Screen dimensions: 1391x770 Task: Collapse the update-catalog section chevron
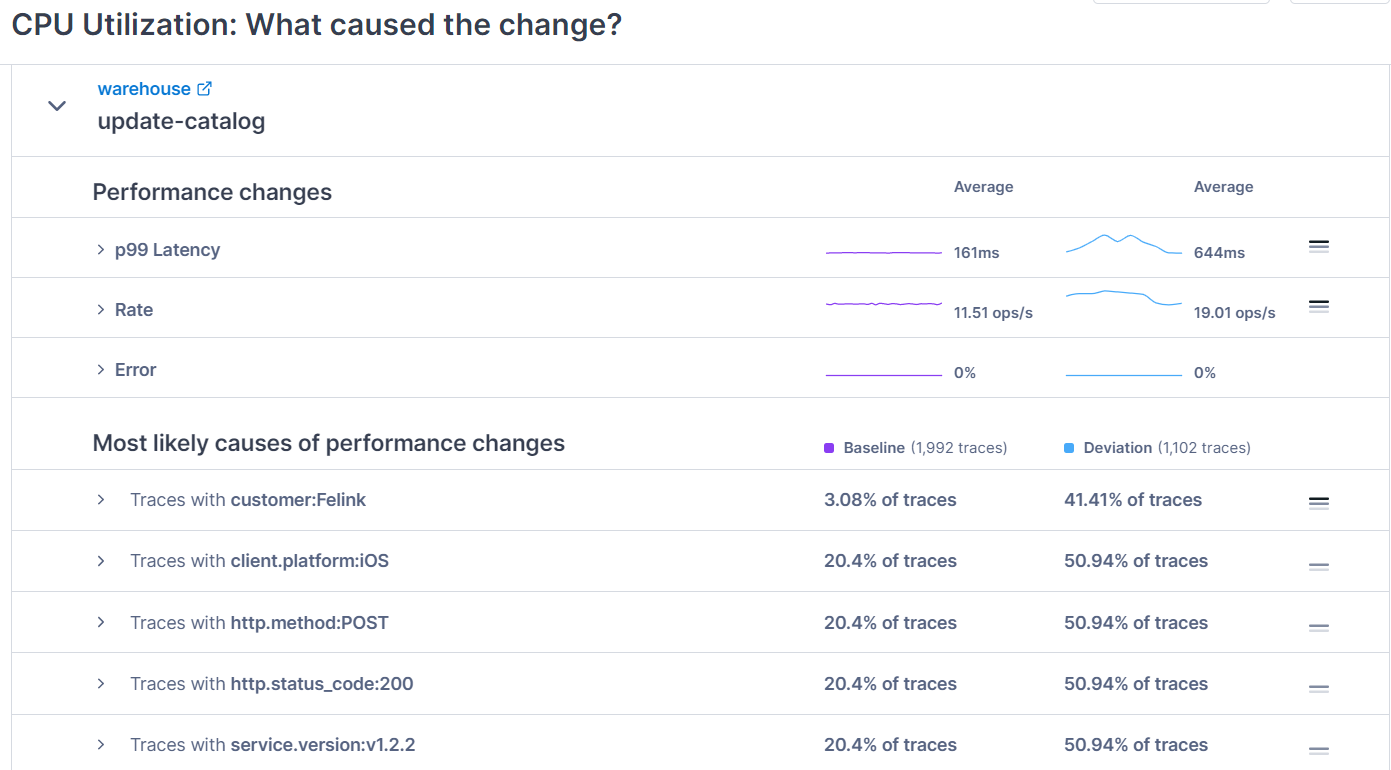click(57, 105)
